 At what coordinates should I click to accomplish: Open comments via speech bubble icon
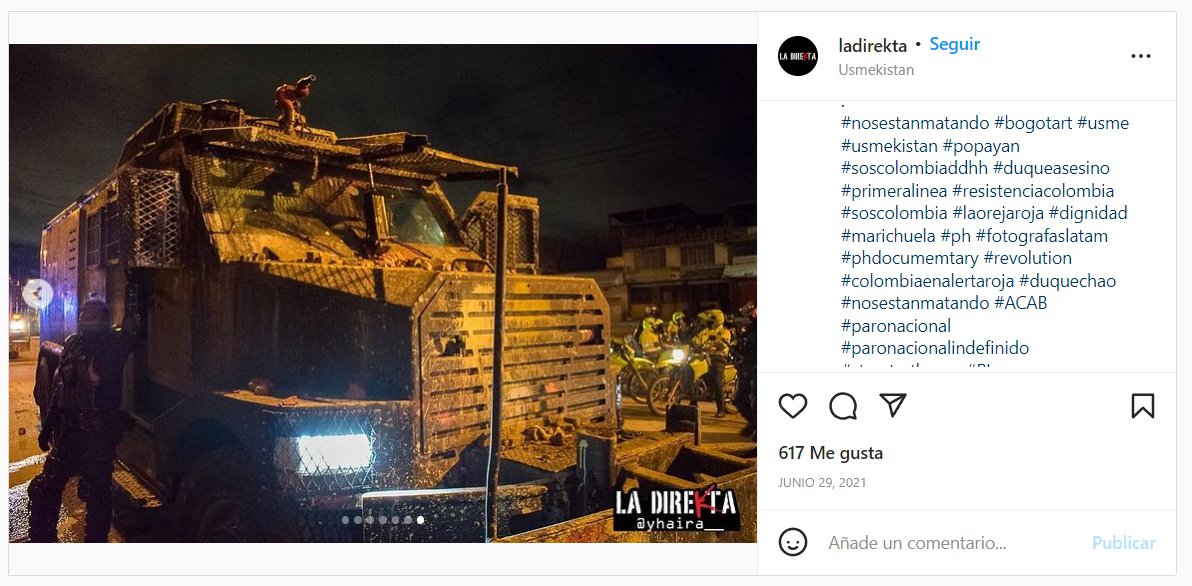coord(843,406)
